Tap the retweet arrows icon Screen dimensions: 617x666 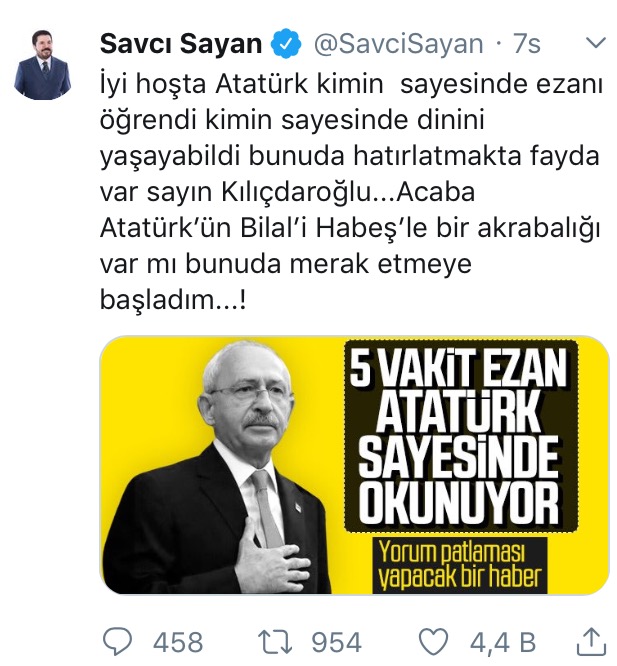(276, 642)
